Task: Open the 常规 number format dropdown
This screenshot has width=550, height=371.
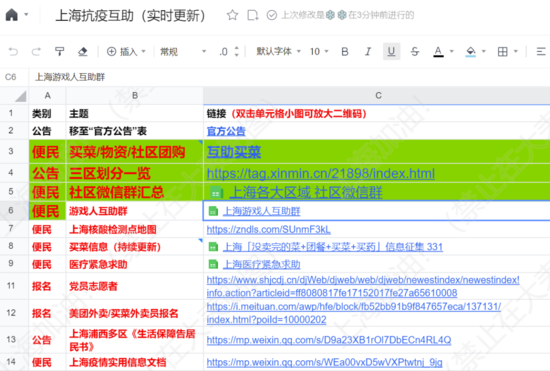Action: coord(183,52)
